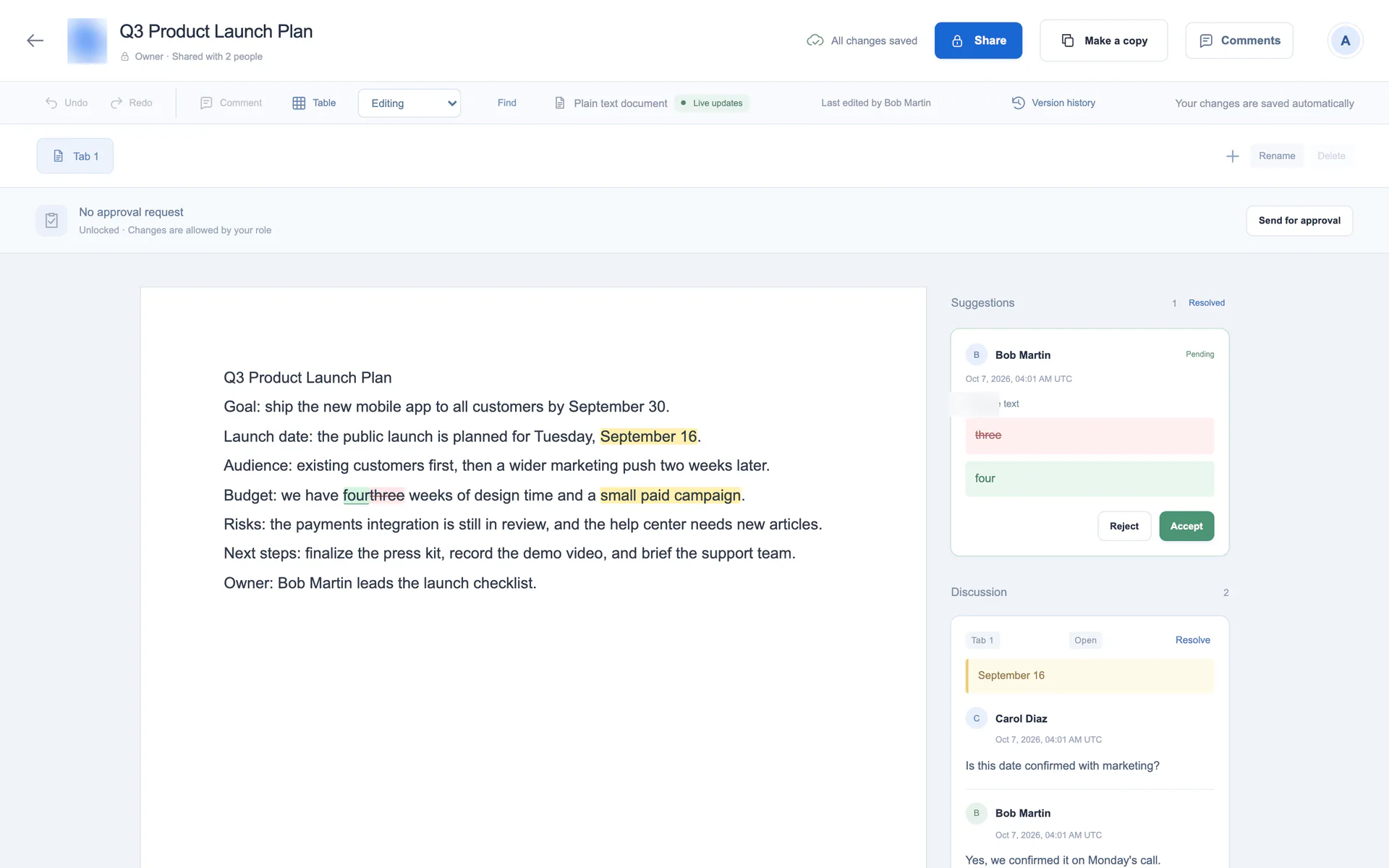1389x868 pixels.
Task: Click the approval clipboard icon
Action: (51, 221)
